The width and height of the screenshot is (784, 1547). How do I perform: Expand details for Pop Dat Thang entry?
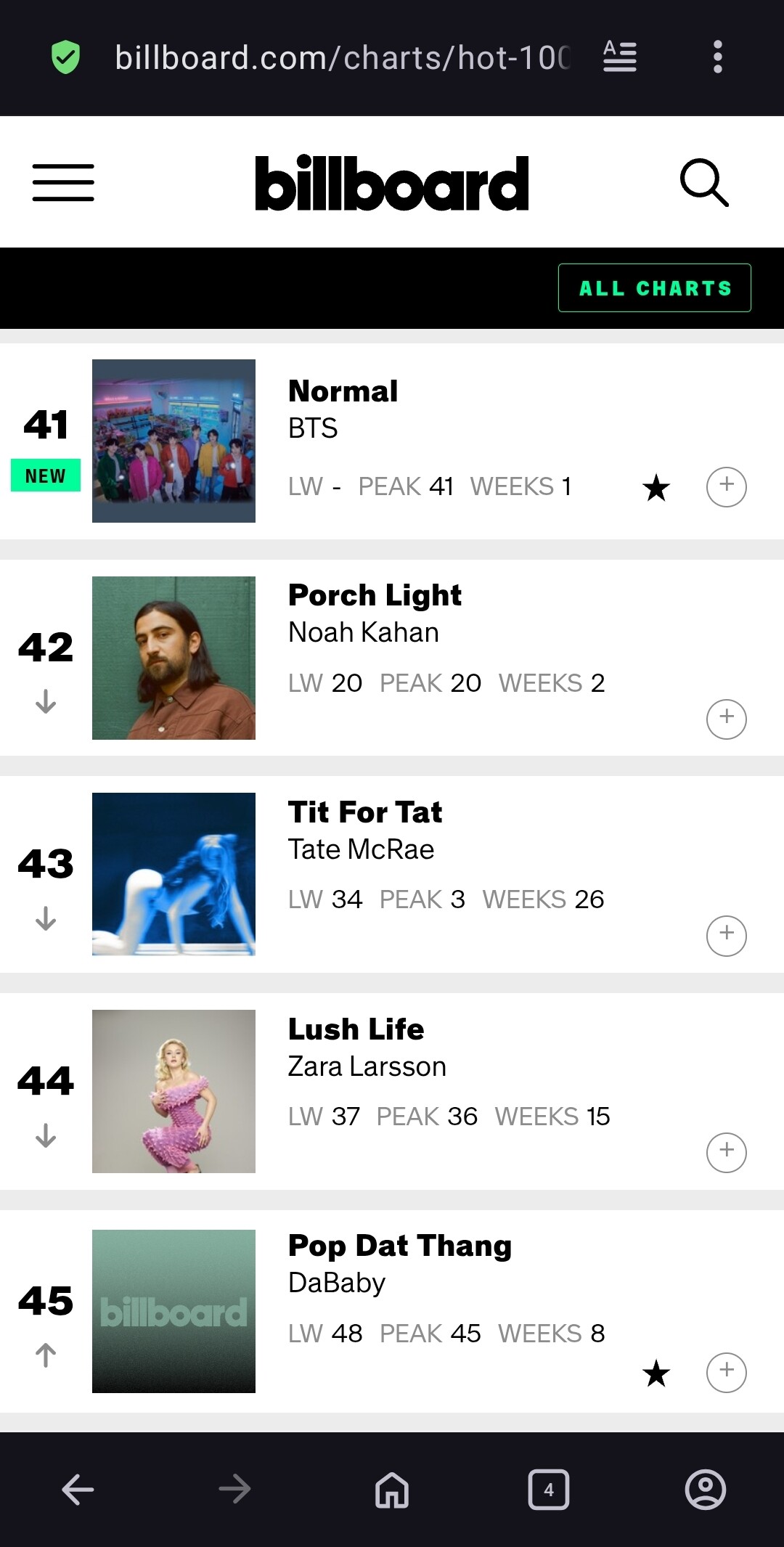727,1372
